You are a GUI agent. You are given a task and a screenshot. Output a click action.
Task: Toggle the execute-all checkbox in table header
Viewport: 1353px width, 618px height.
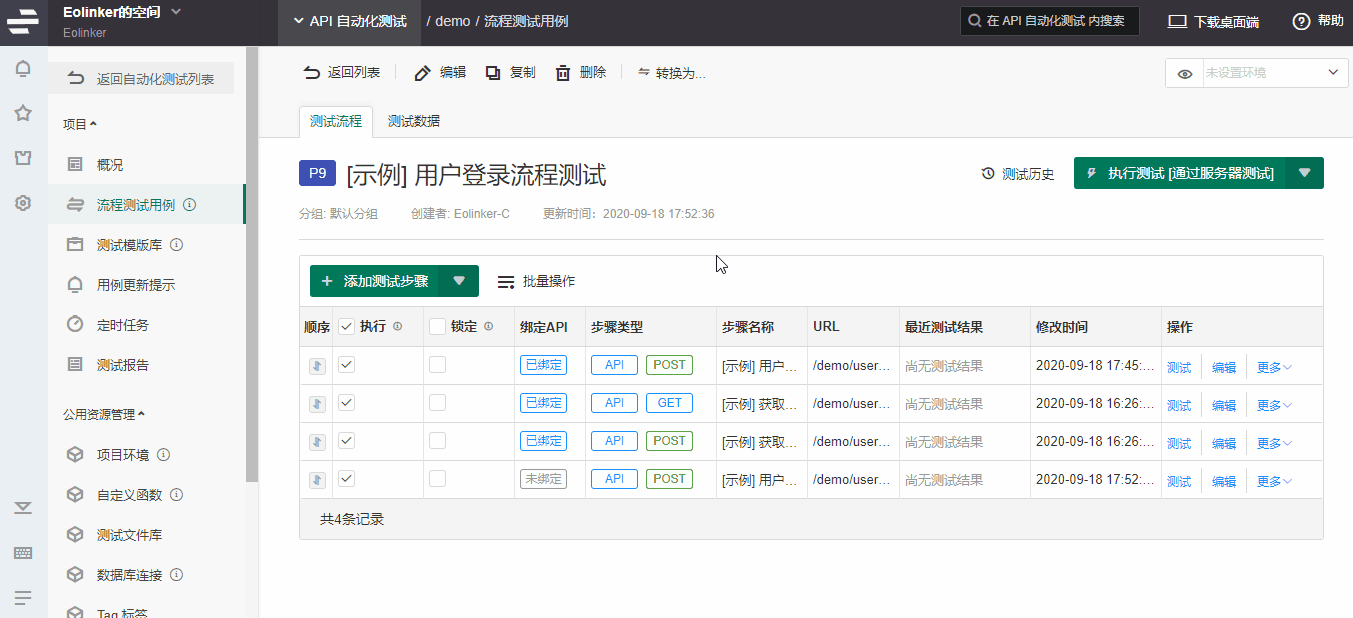click(346, 327)
